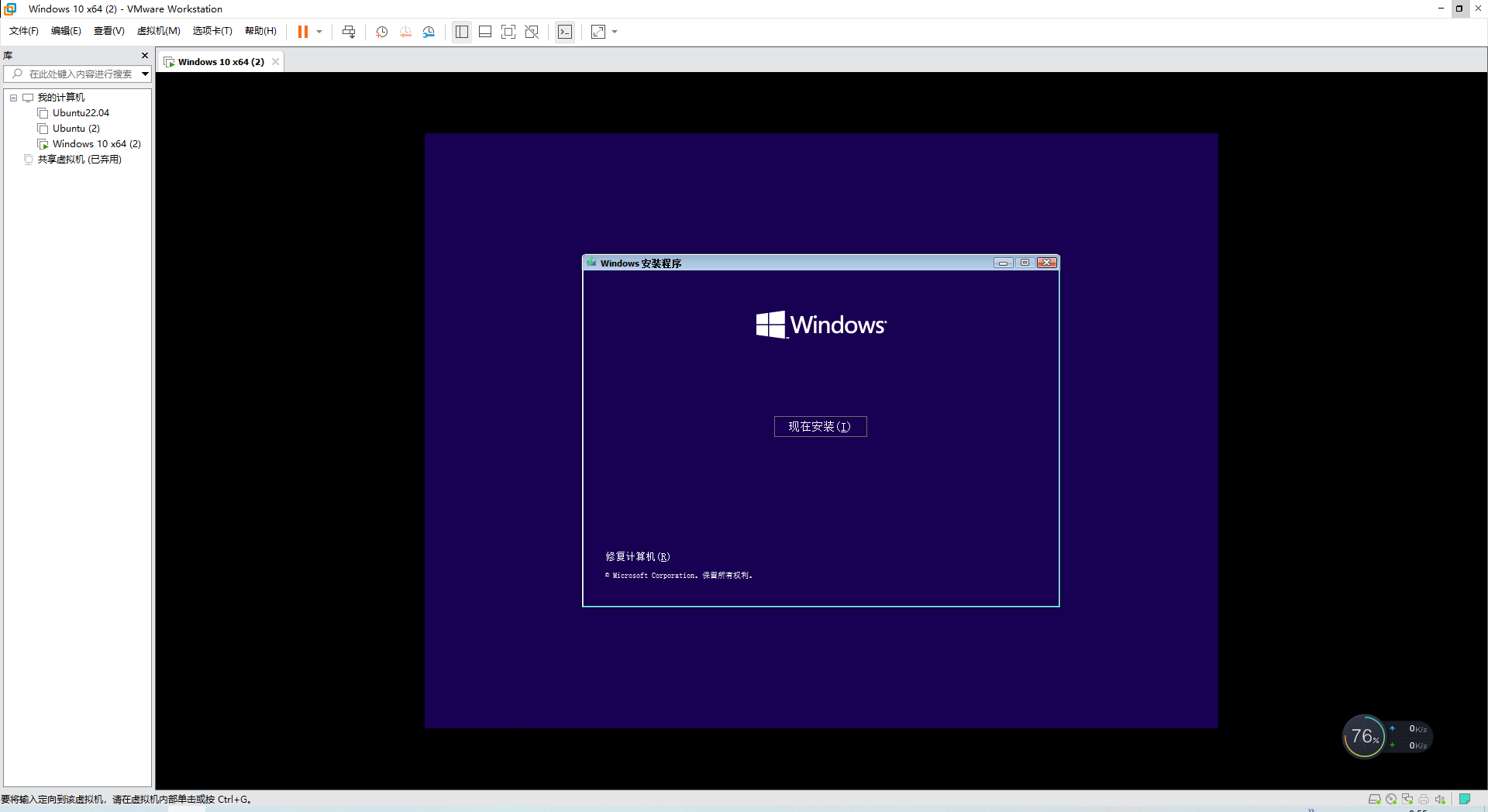Minimize the Windows 安装程序 setup dialog
The image size is (1488, 812).
1003,263
